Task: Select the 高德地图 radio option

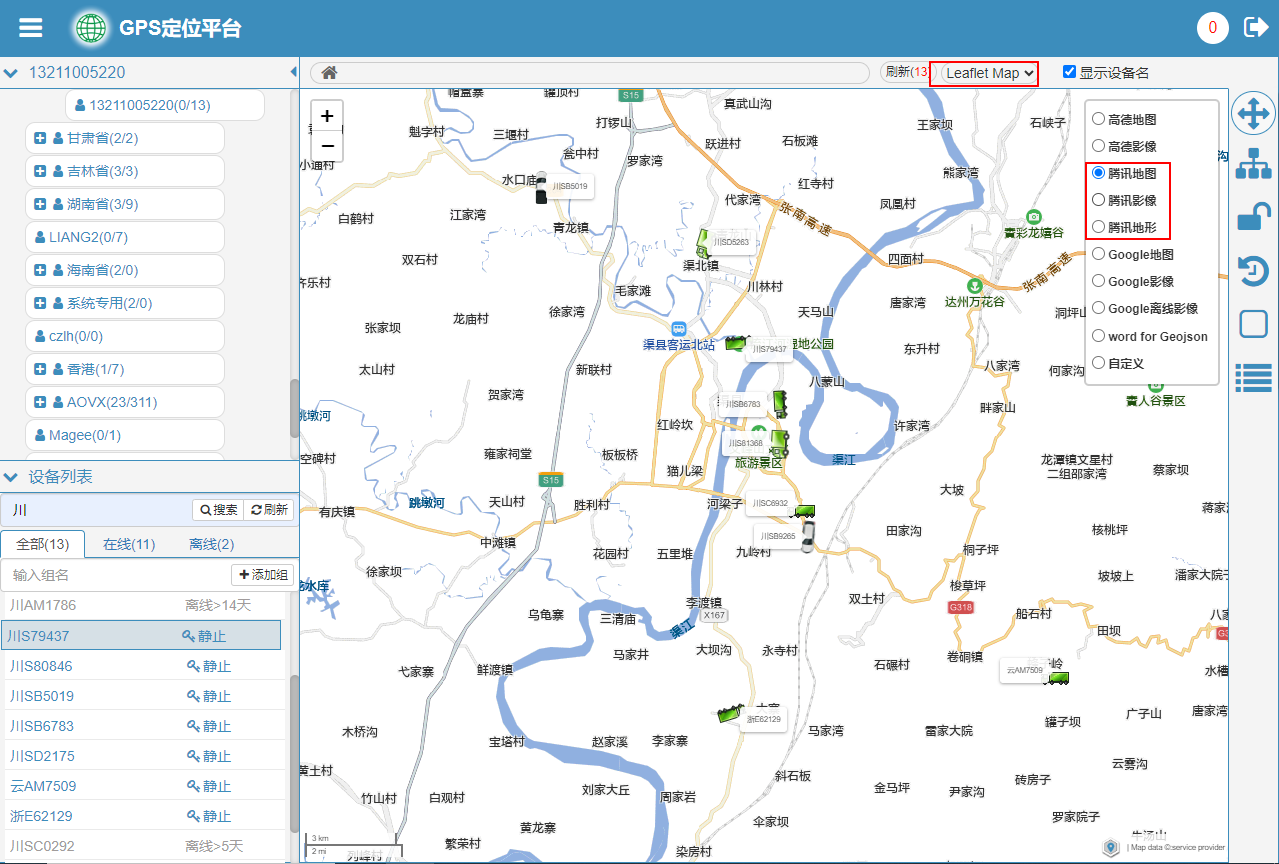Action: coord(1099,119)
